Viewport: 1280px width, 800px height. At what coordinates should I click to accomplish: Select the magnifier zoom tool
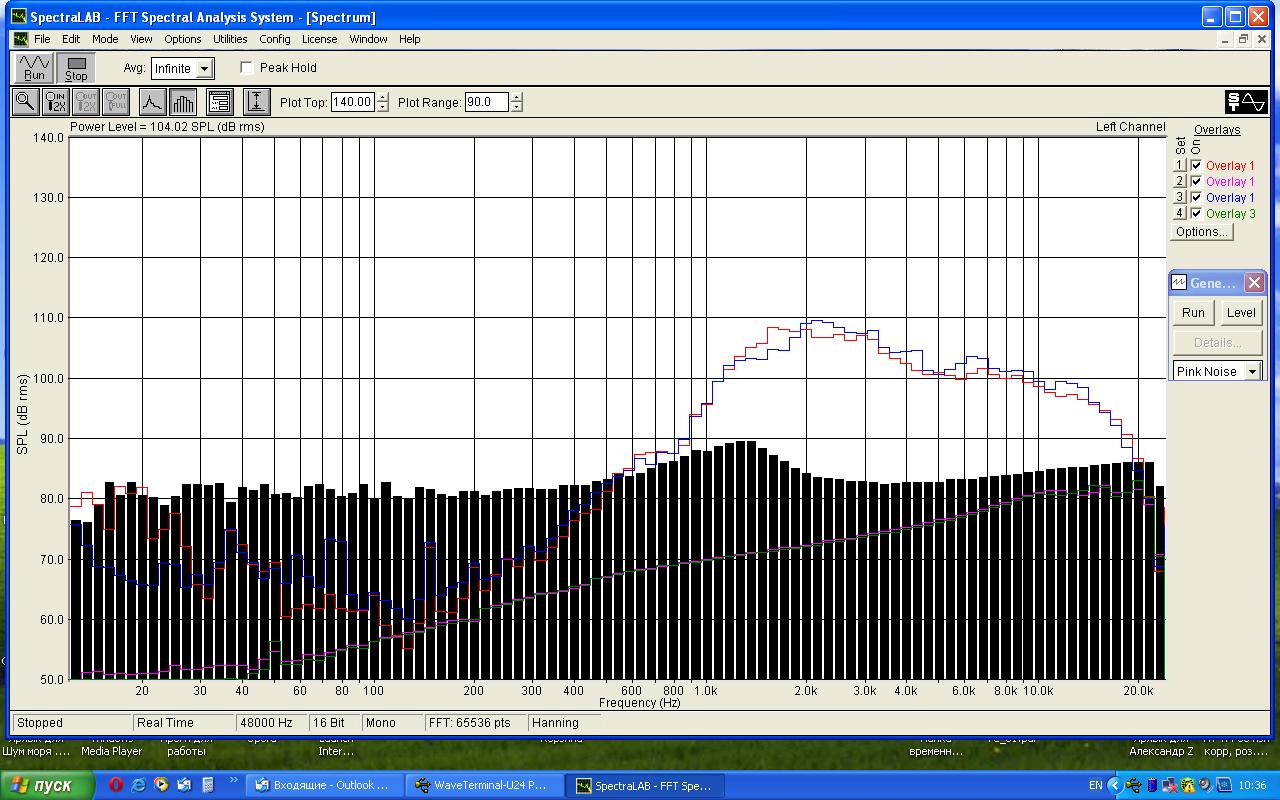coord(25,101)
